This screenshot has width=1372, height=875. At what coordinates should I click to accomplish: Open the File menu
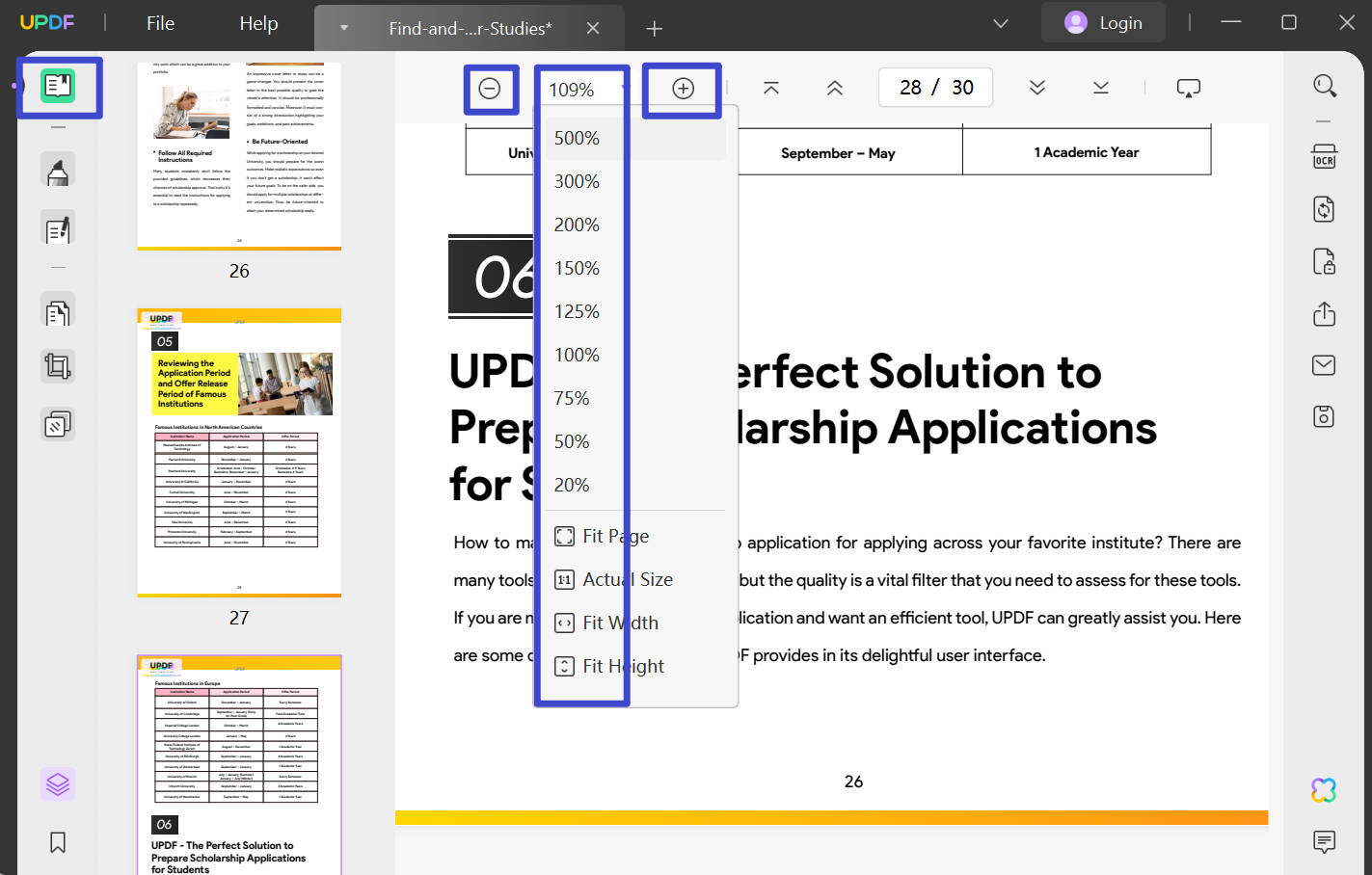pyautogui.click(x=160, y=23)
